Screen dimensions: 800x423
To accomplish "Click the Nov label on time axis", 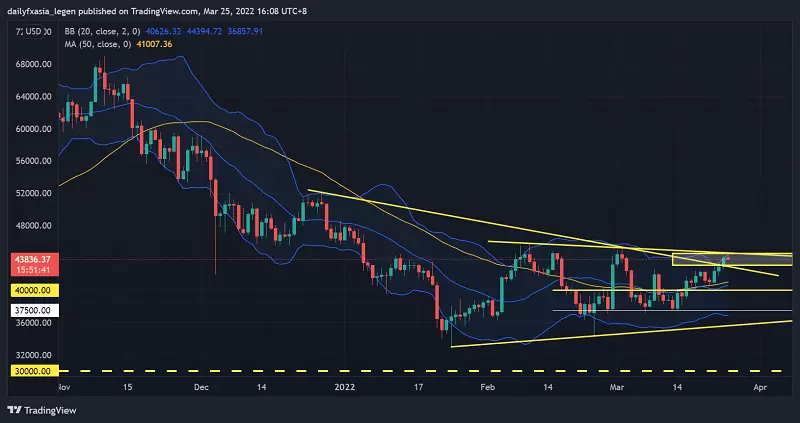I will [x=64, y=387].
